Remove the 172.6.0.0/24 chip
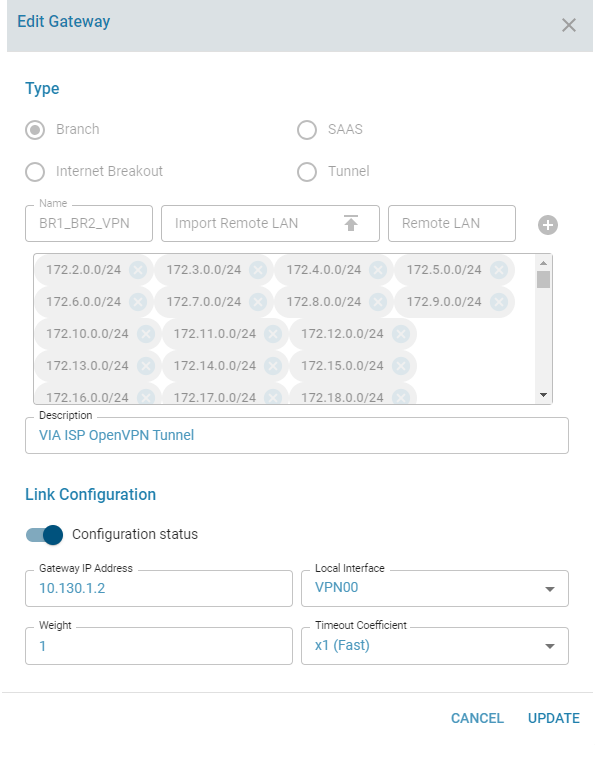The width and height of the screenshot is (599, 757). [x=138, y=302]
